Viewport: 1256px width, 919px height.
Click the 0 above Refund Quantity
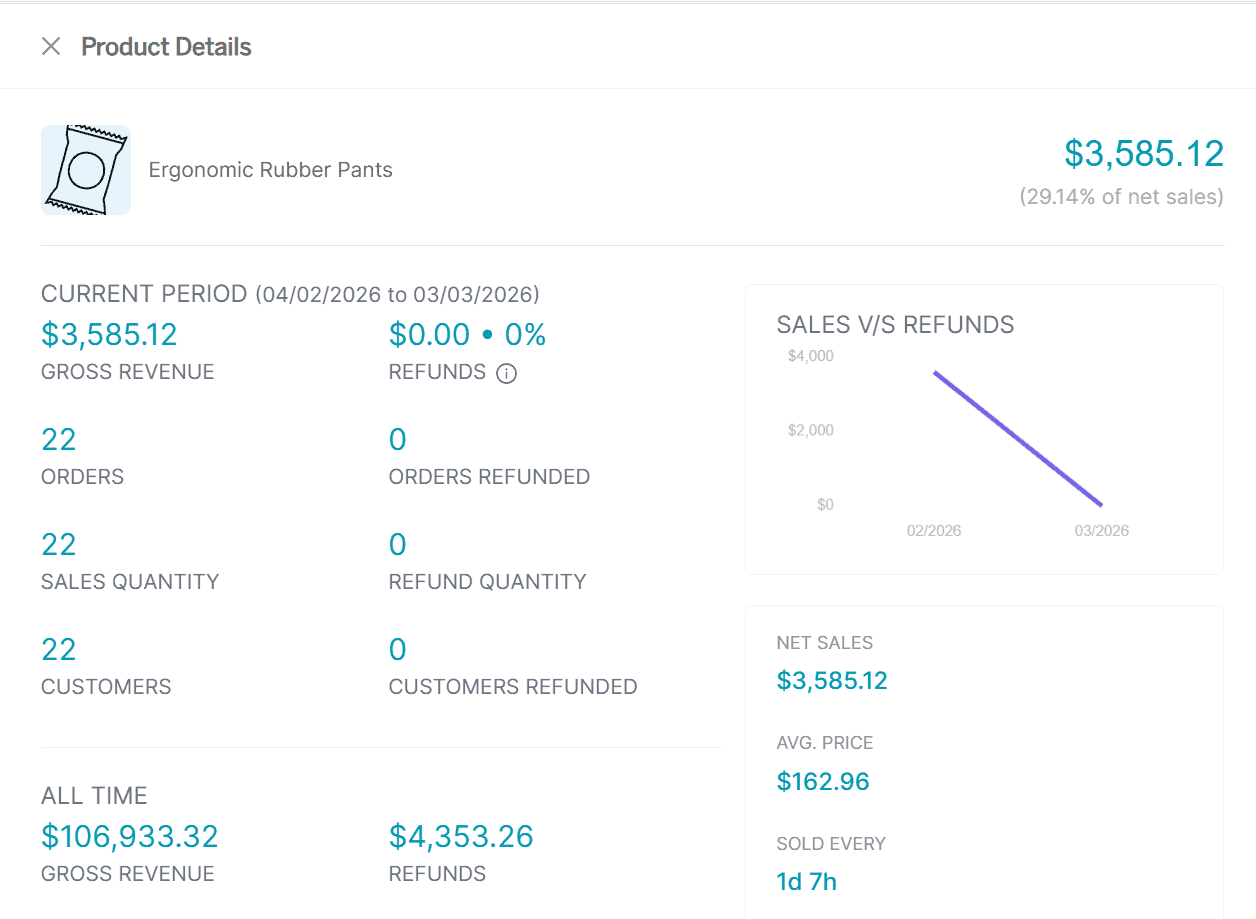coord(398,545)
